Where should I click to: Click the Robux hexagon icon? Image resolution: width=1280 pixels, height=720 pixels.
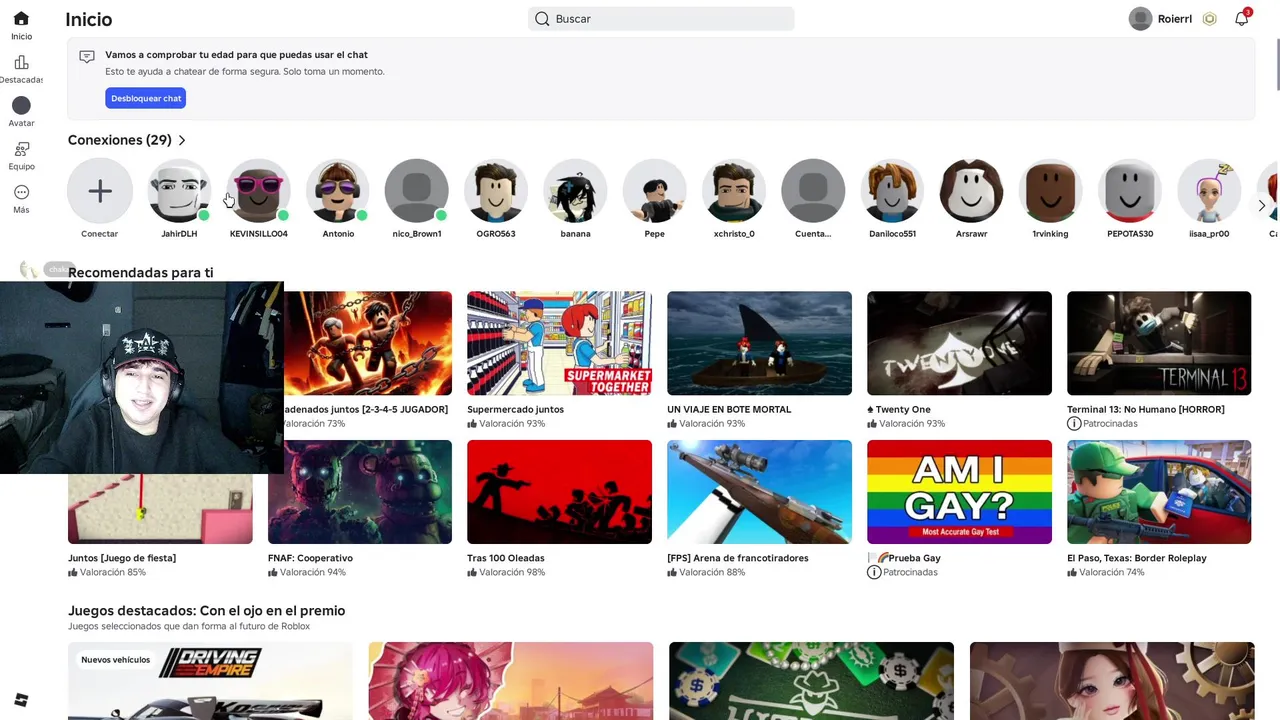point(1209,19)
